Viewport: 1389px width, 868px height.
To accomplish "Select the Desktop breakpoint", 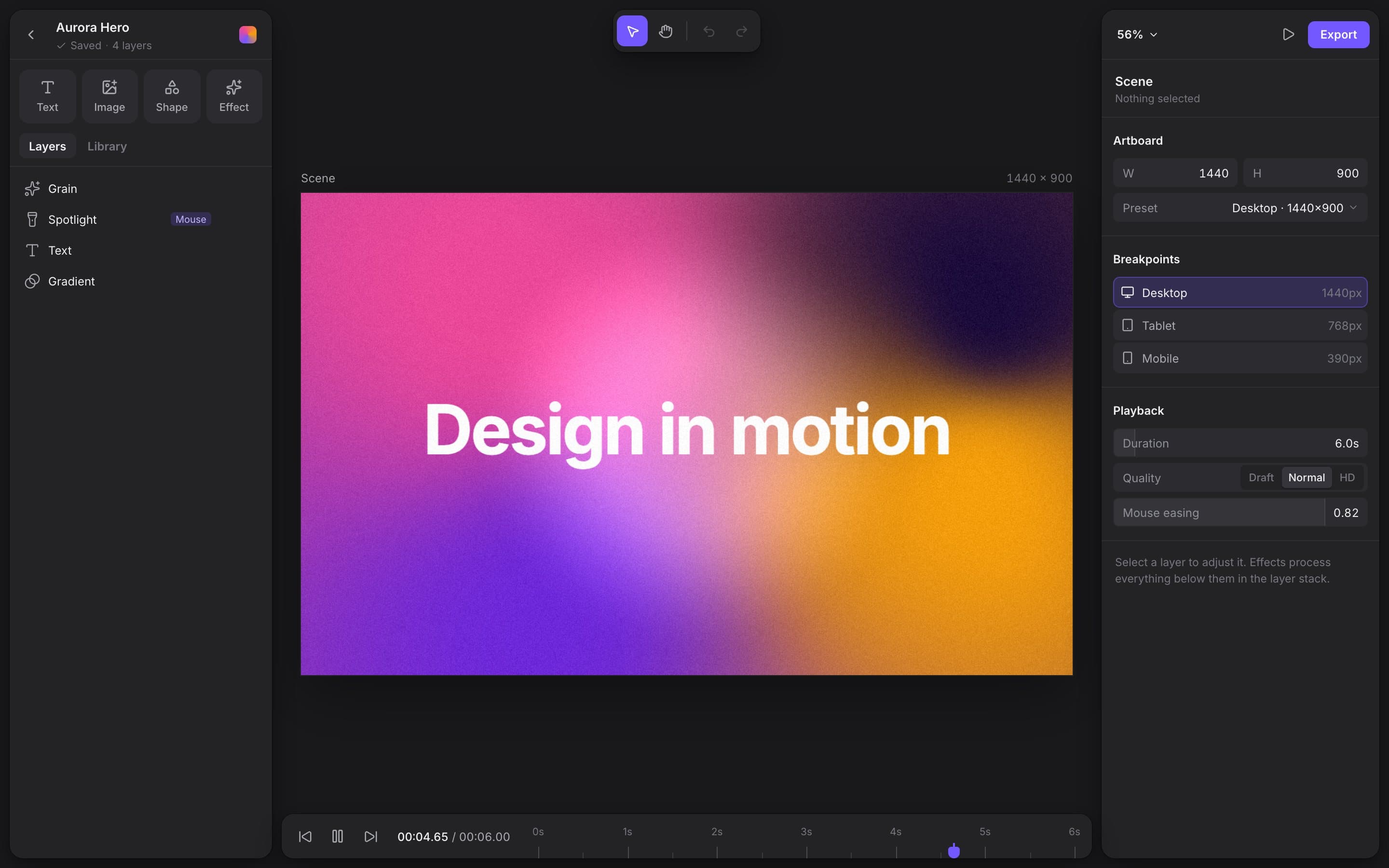I will [1240, 293].
